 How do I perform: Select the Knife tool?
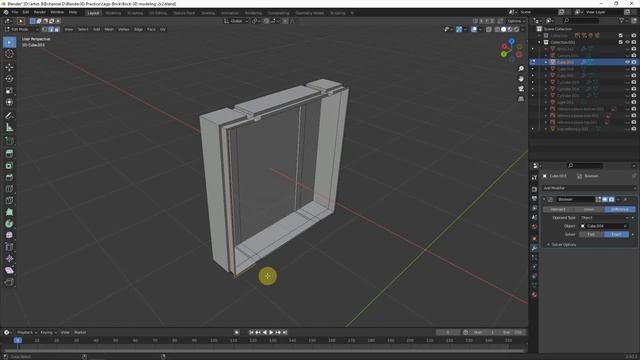(9, 200)
